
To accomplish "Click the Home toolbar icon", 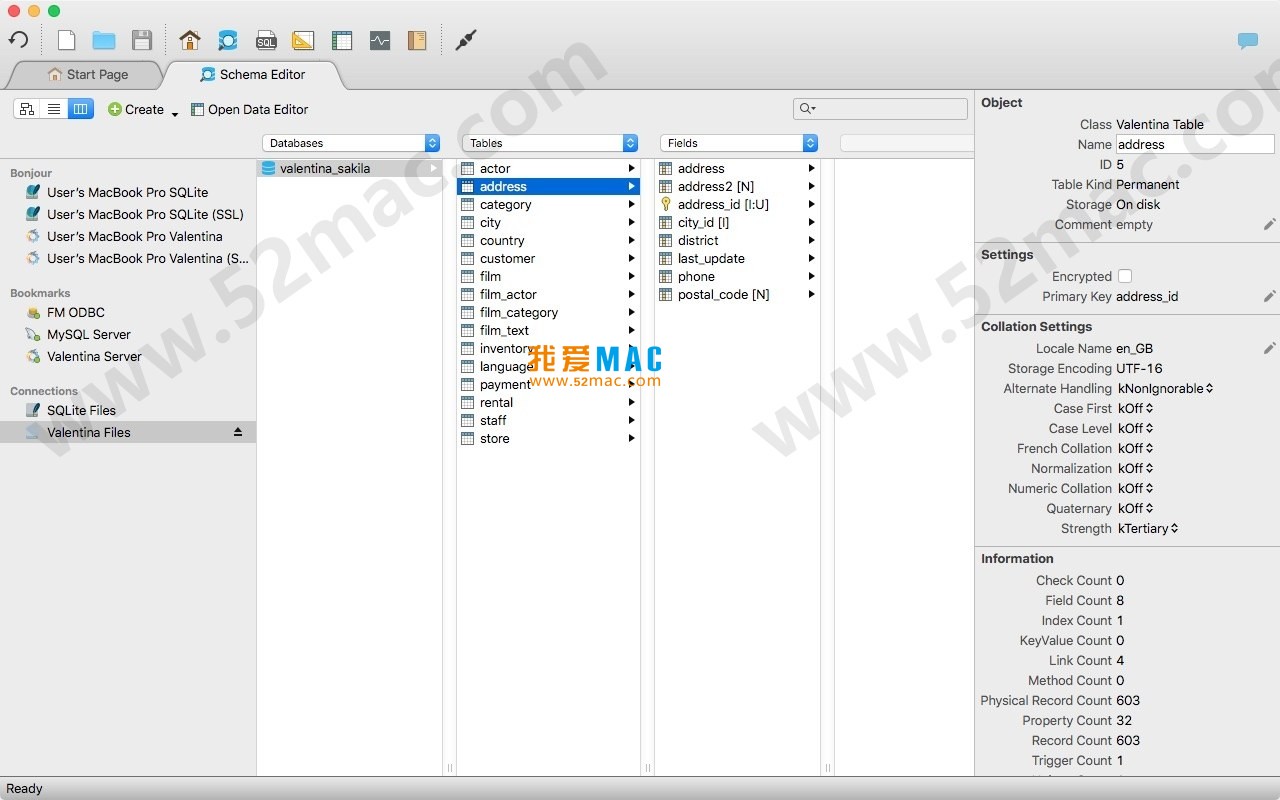I will [190, 40].
